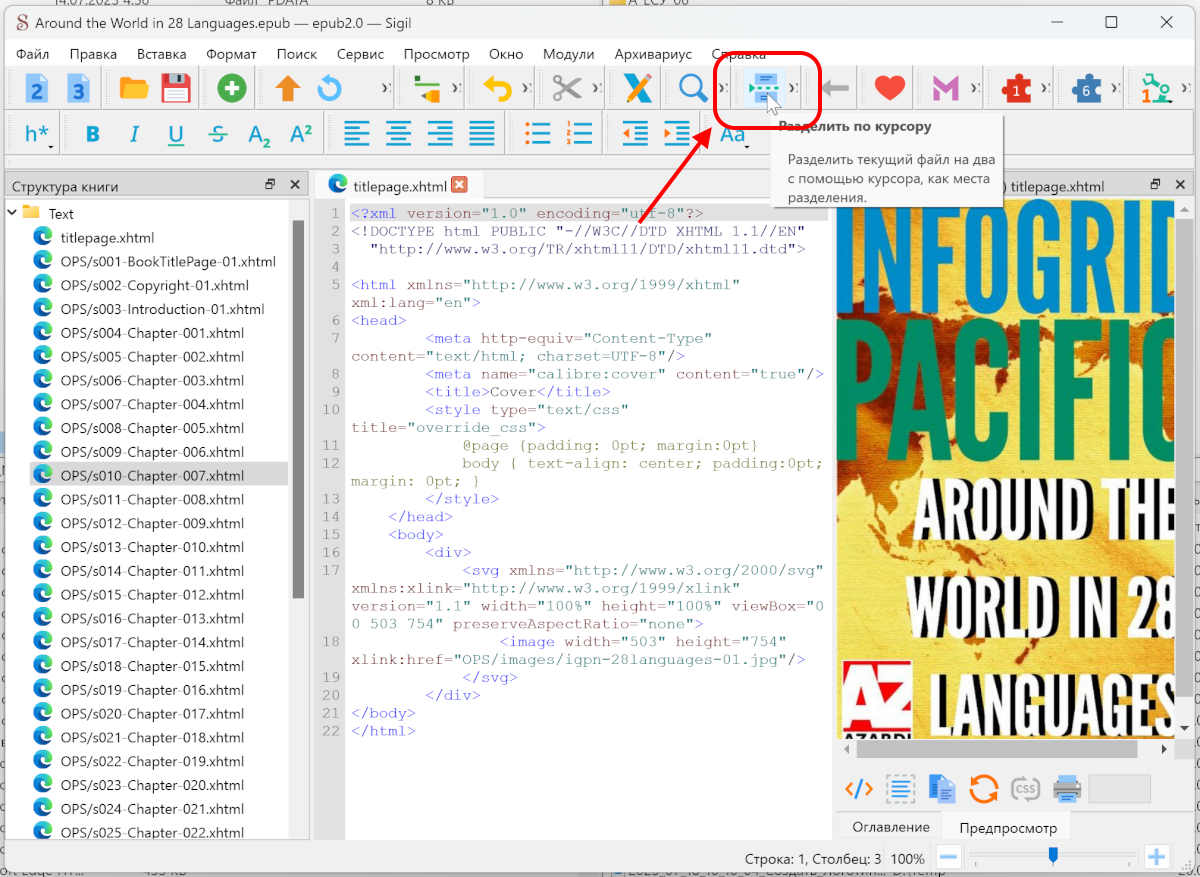Click the Save file floppy disk icon
This screenshot has width=1200, height=877.
176,89
